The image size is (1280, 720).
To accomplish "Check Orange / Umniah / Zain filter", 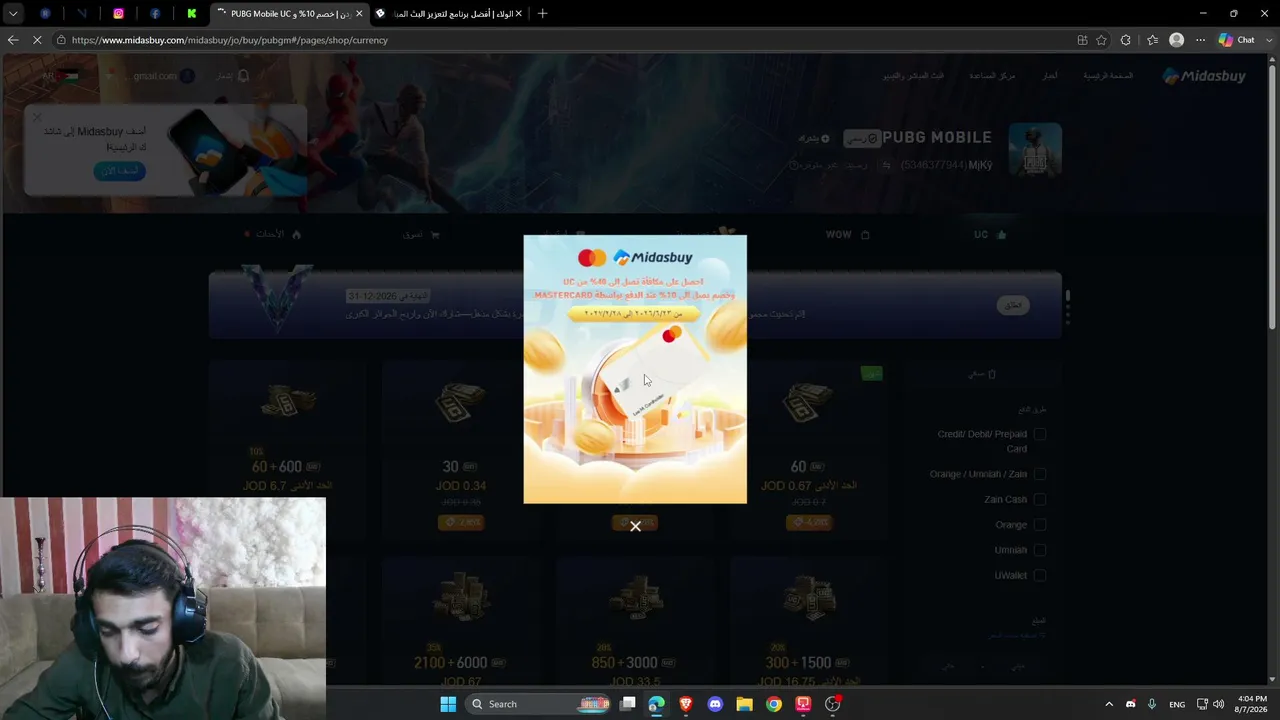I will pyautogui.click(x=1040, y=474).
